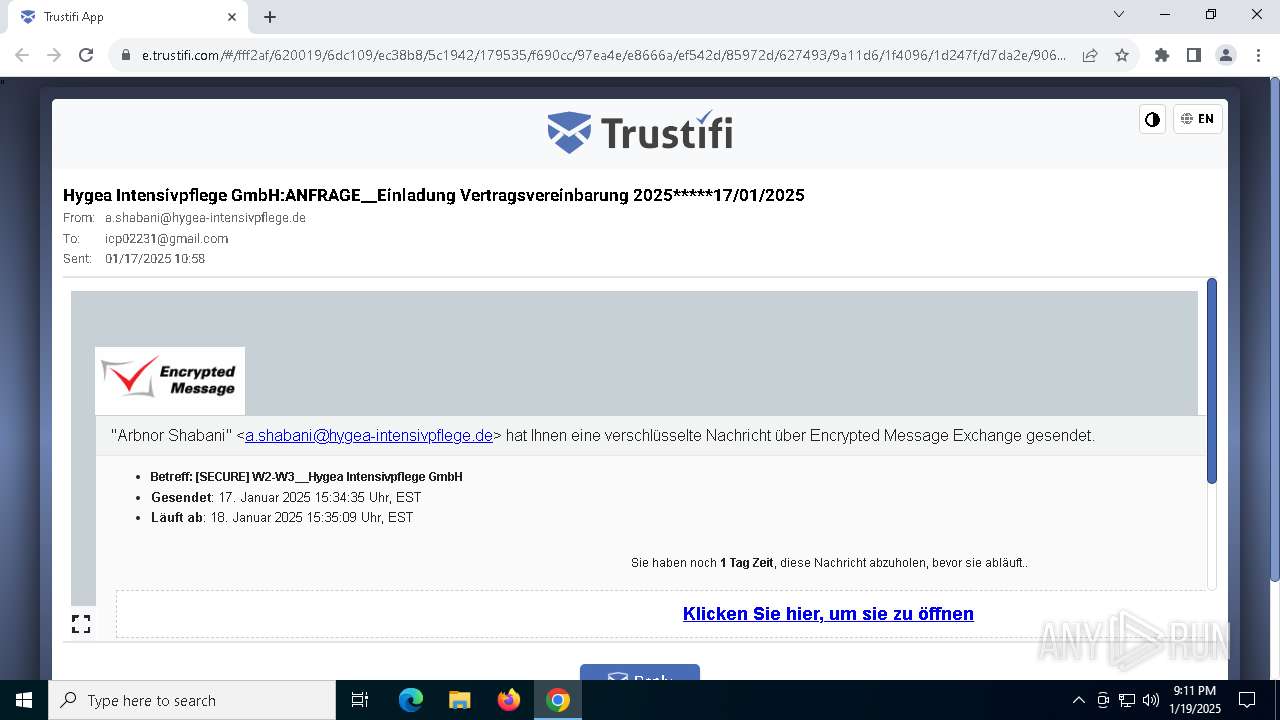Launch Microsoft Edge from taskbar
1280x720 pixels.
click(411, 700)
